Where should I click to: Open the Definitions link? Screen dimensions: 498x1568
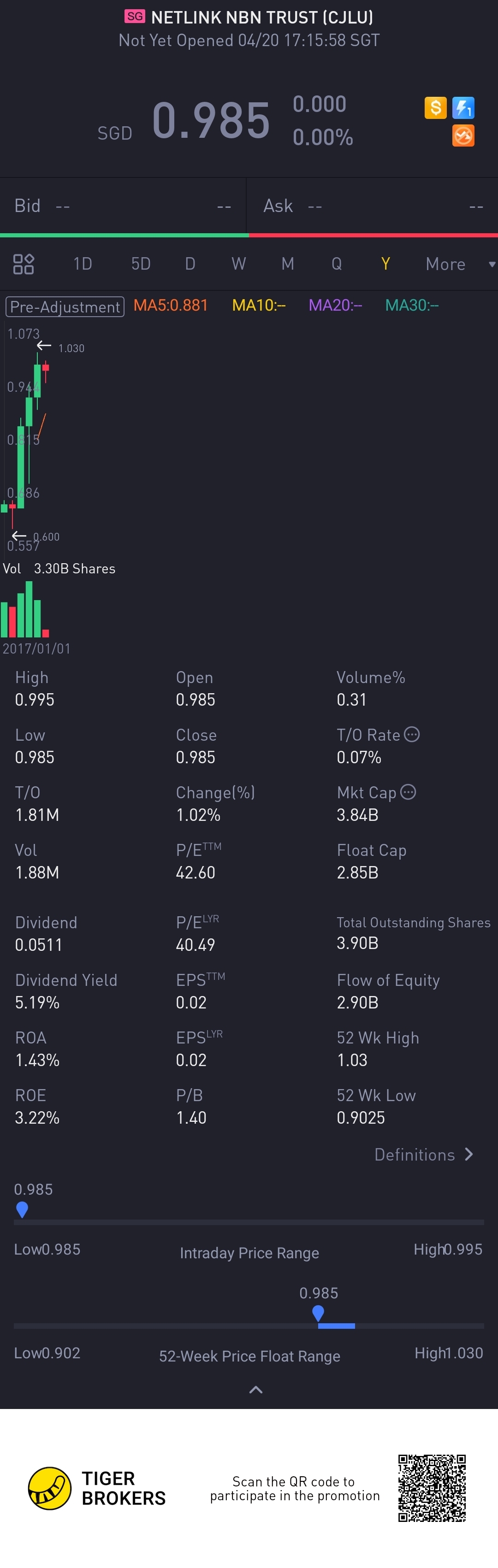415,1155
